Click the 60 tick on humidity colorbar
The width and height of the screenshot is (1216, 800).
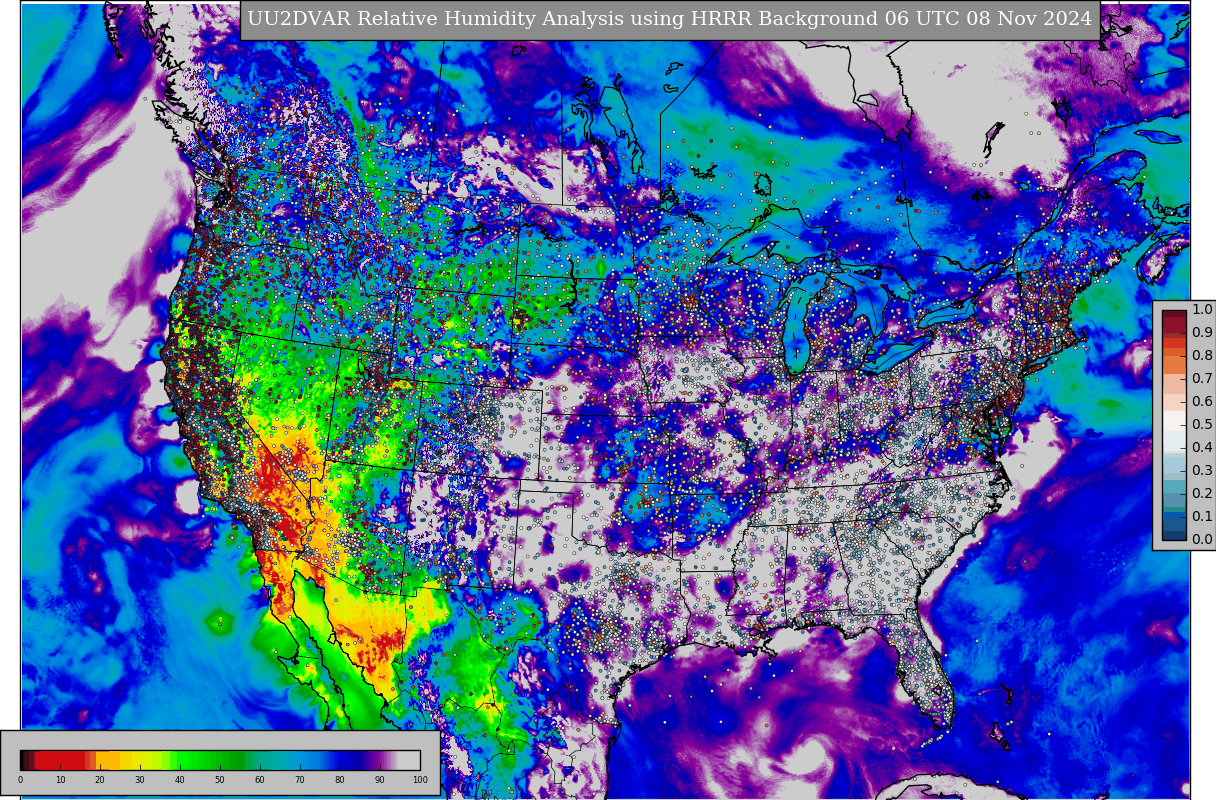pos(260,780)
